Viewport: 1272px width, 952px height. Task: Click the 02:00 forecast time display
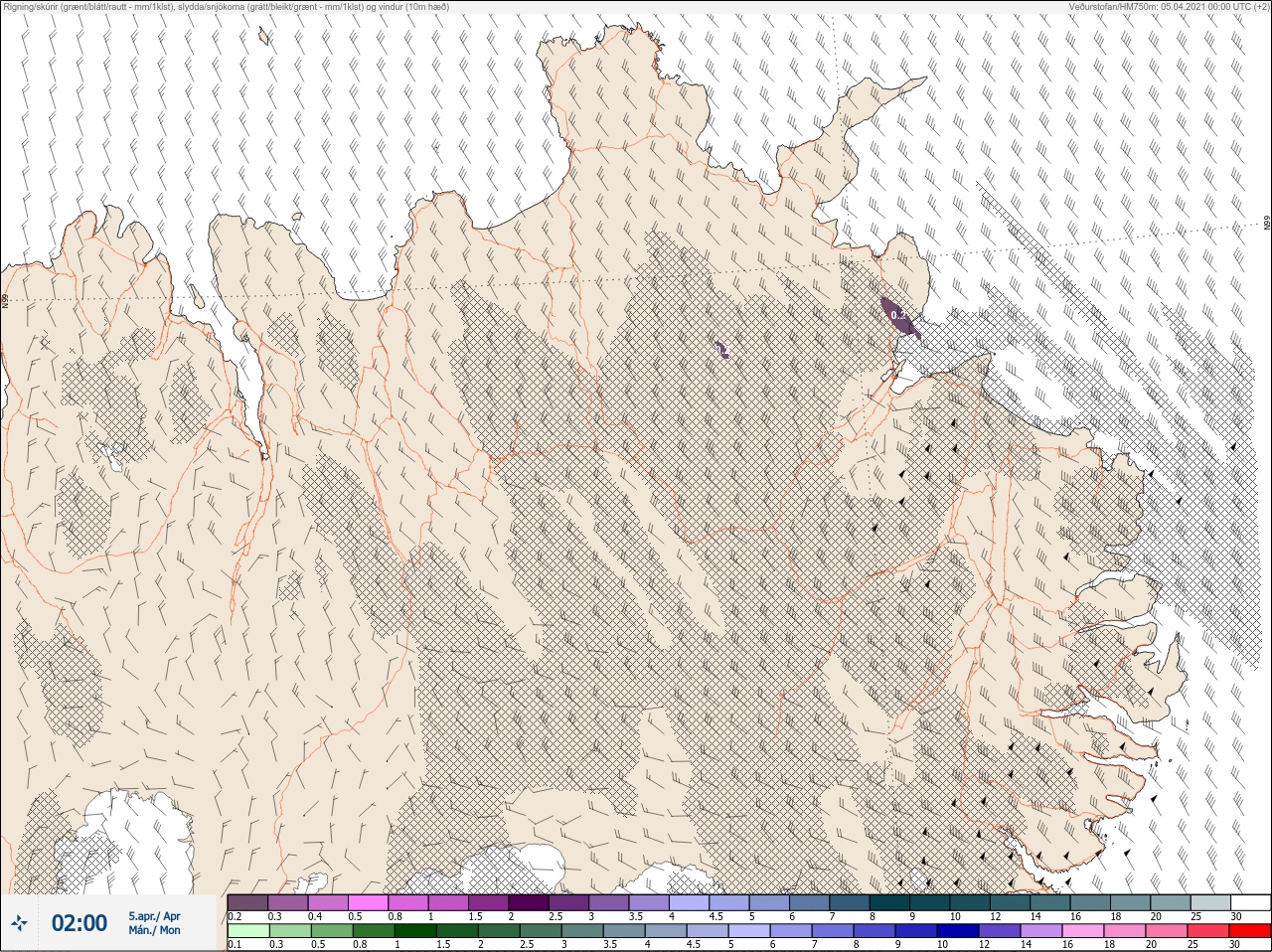[x=79, y=923]
